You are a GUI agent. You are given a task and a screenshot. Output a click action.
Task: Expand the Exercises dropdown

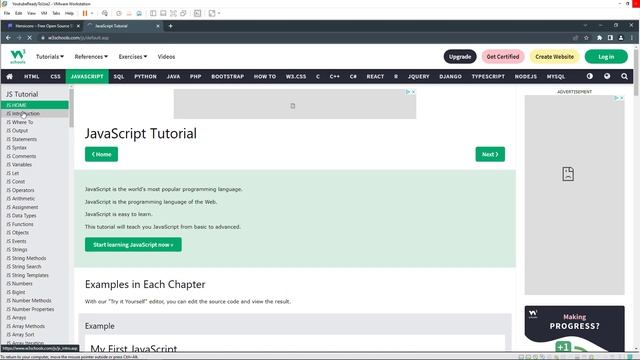pyautogui.click(x=133, y=57)
